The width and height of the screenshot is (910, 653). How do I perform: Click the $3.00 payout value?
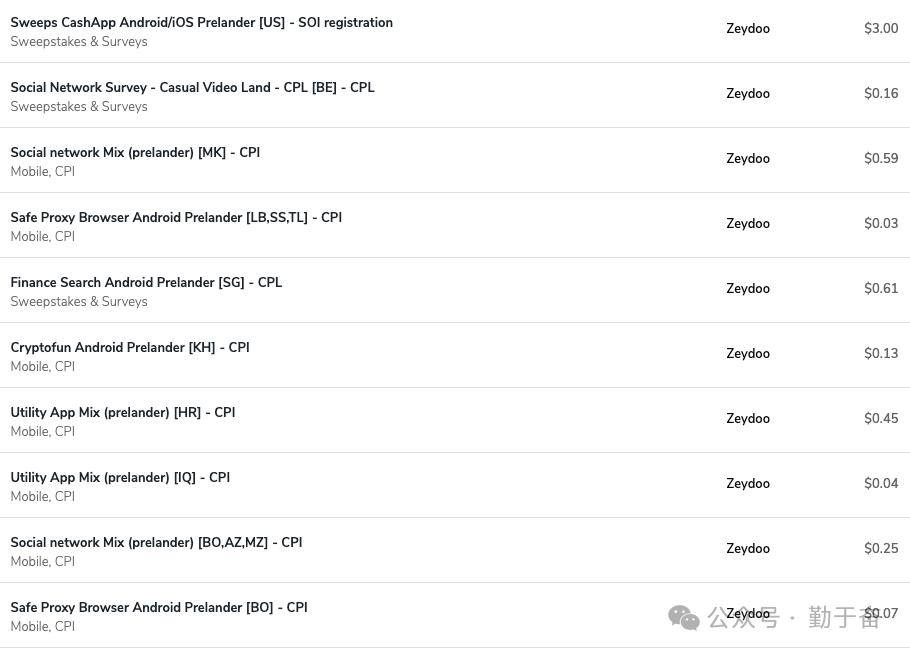881,28
